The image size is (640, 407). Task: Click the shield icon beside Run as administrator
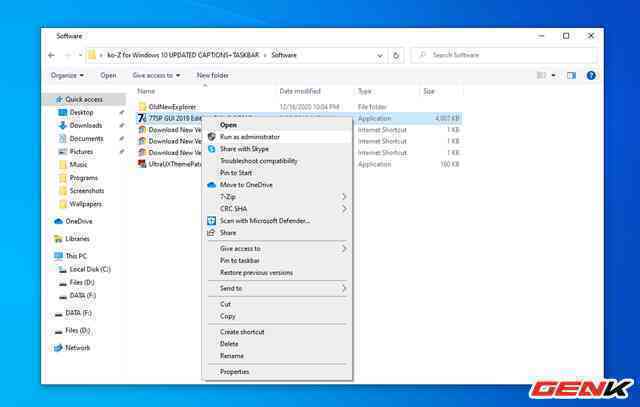pyautogui.click(x=211, y=137)
